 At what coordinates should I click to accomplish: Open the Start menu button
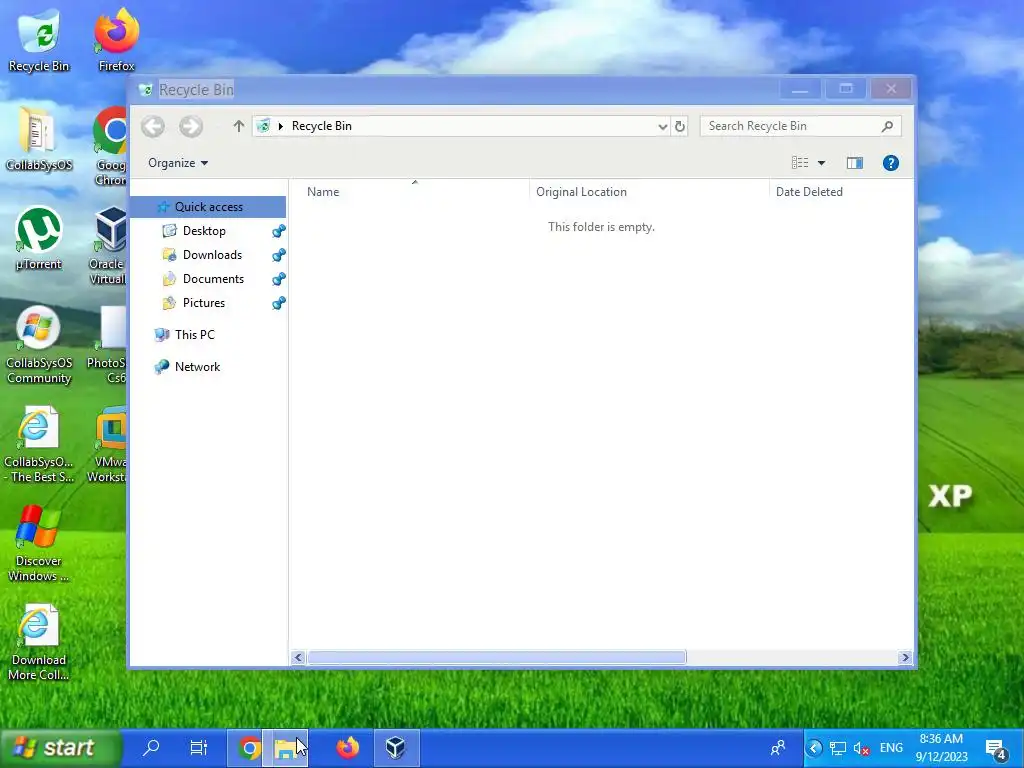(61, 748)
